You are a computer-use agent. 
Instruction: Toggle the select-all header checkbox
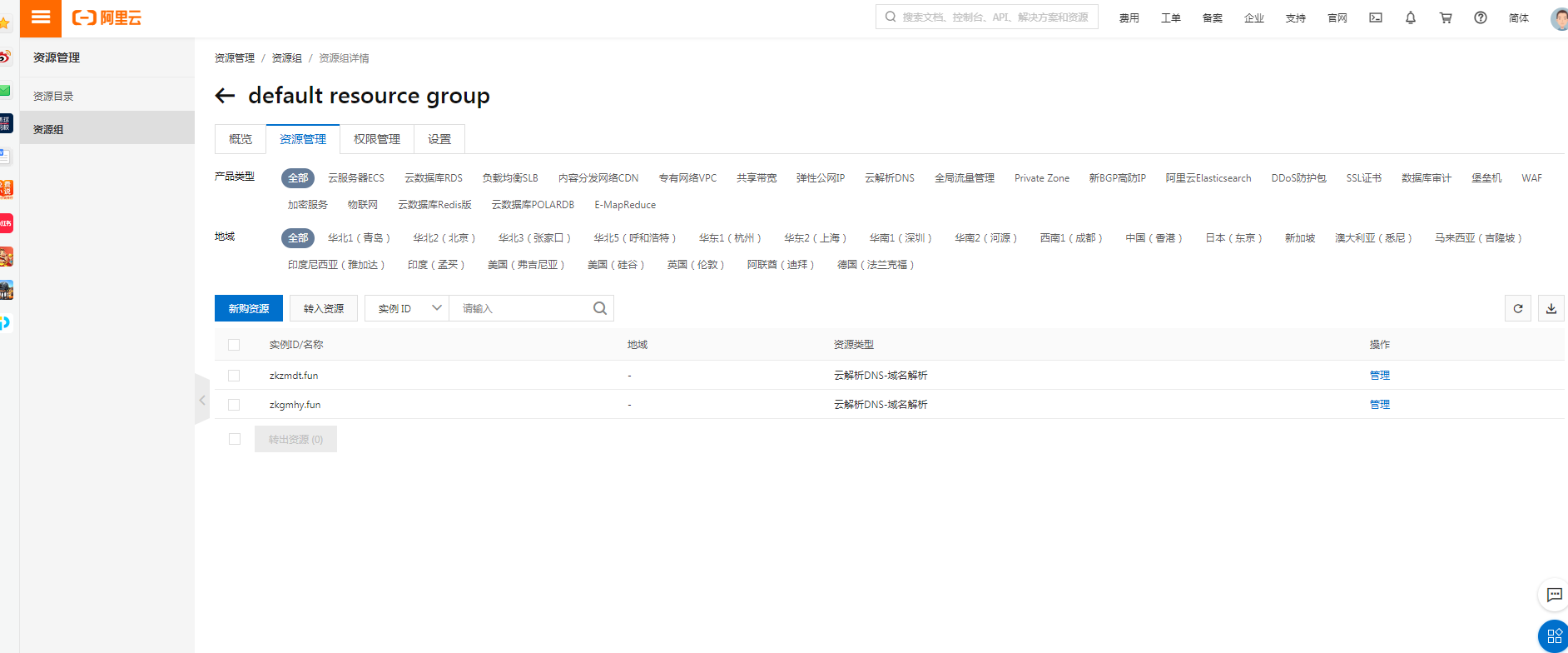(234, 345)
